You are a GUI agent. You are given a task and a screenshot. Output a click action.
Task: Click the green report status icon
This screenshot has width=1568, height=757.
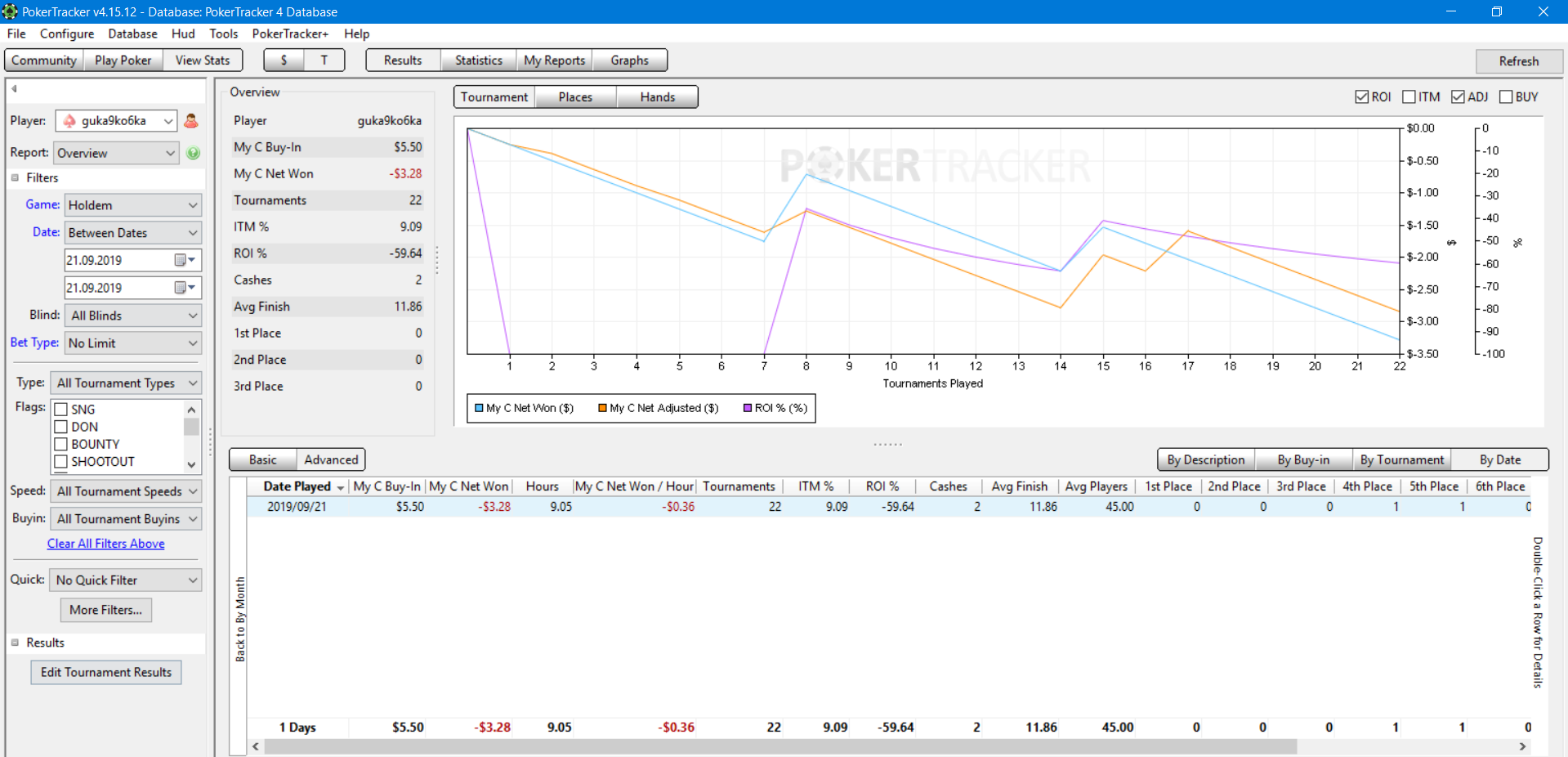pos(194,153)
